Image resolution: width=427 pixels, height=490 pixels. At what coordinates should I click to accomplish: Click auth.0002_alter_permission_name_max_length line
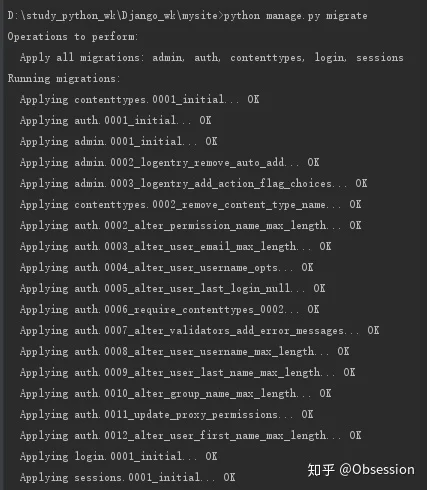pos(190,225)
